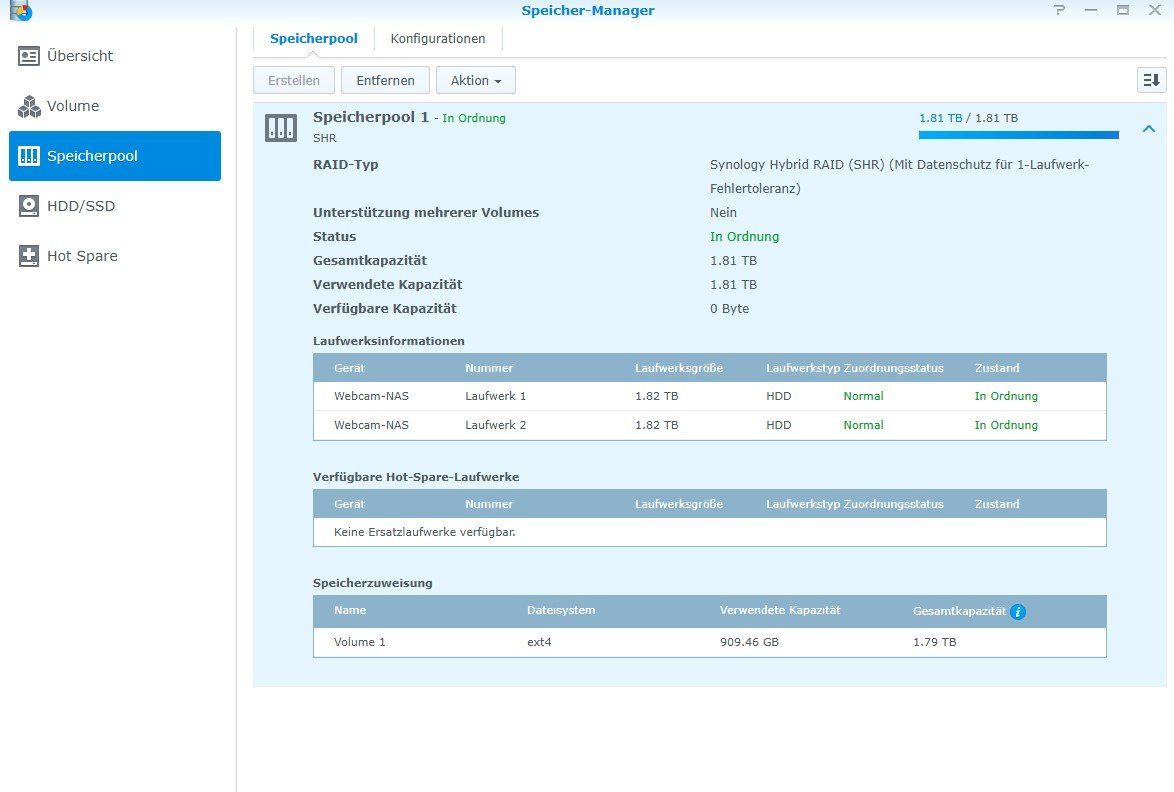The width and height of the screenshot is (1174, 792).
Task: Switch to the Konfigurationen tab
Action: point(438,38)
